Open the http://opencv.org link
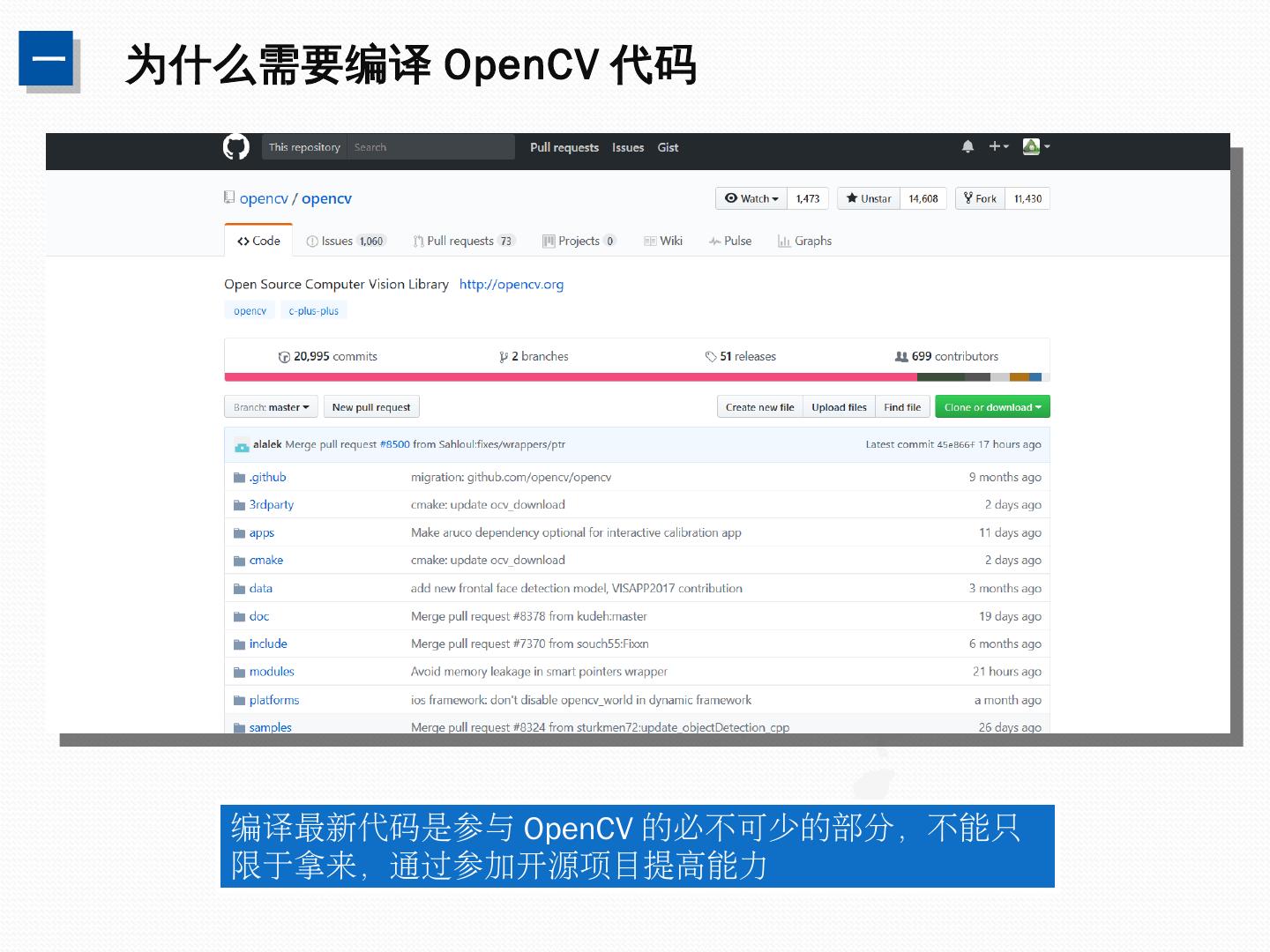The width and height of the screenshot is (1270, 952). tap(511, 284)
